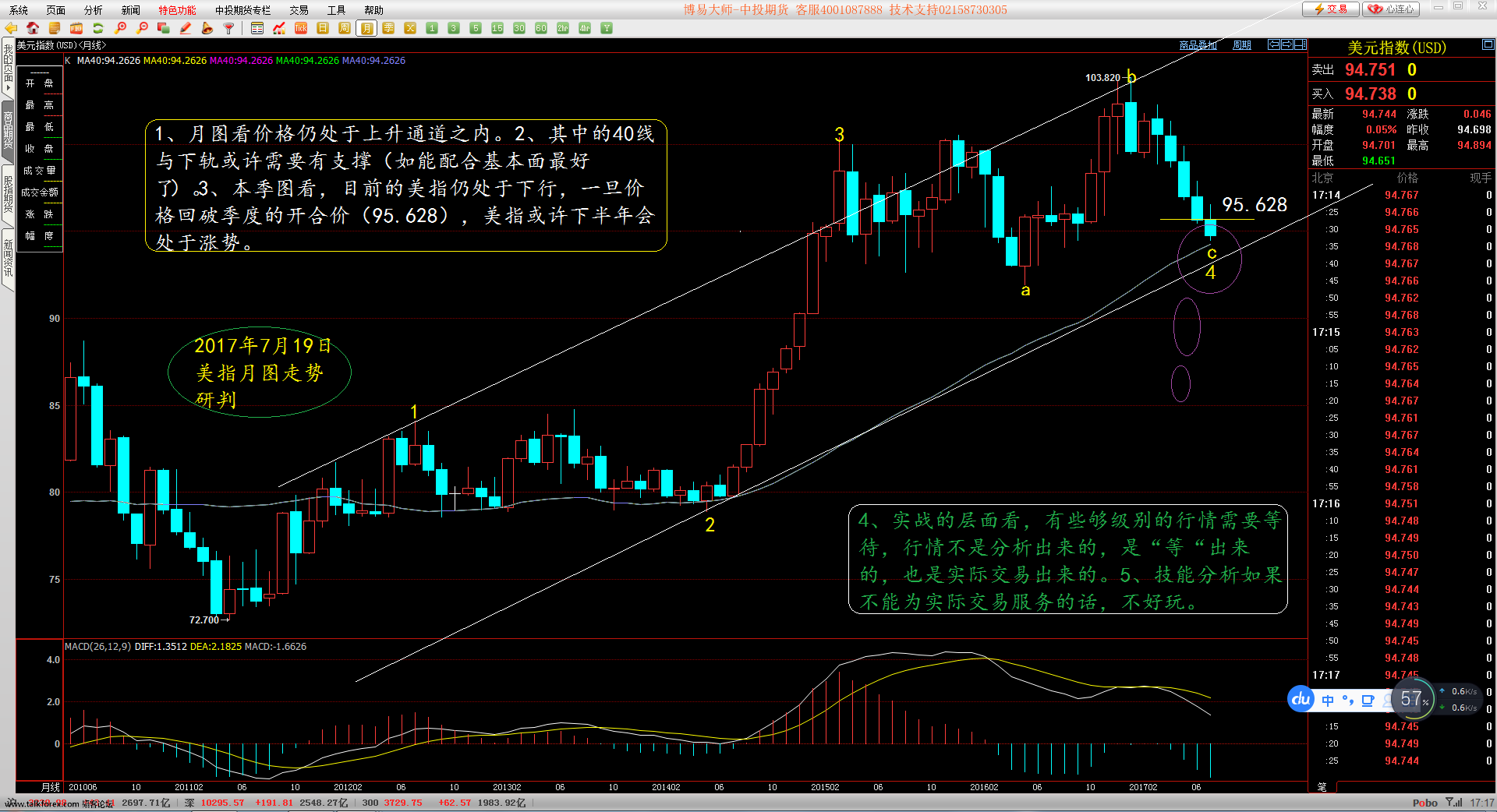Click the 成交量 legend row
1497x812 pixels.
pyautogui.click(x=39, y=171)
